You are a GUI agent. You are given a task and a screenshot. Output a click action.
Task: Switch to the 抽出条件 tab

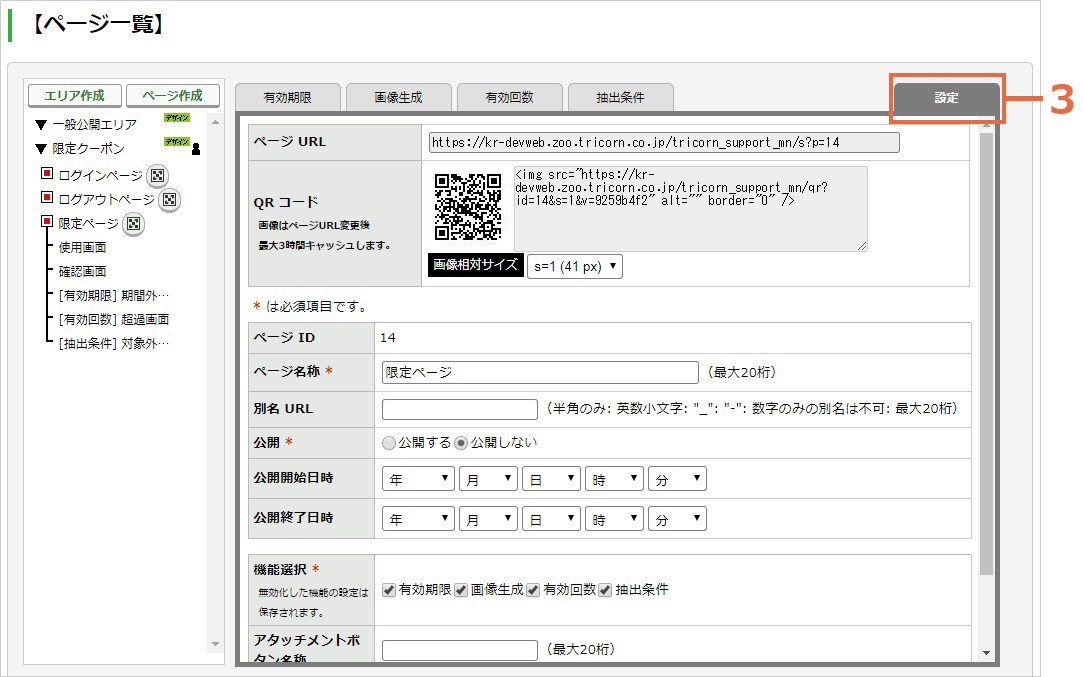tap(621, 97)
